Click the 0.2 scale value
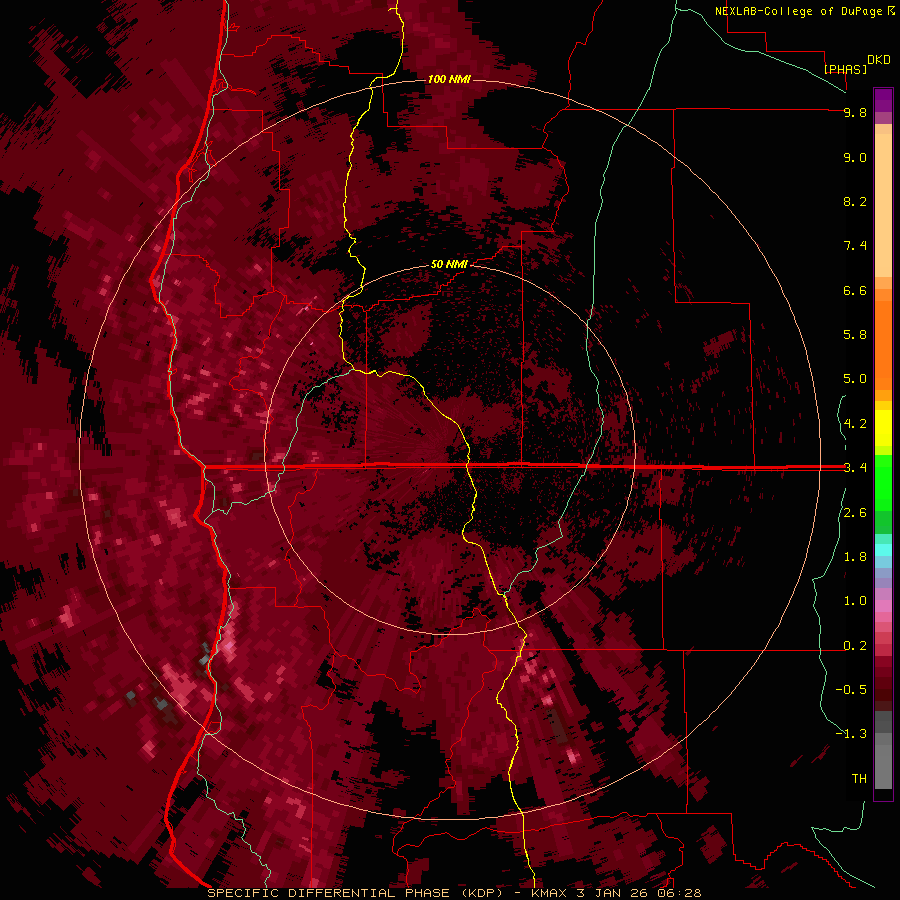The image size is (900, 900). [x=855, y=646]
